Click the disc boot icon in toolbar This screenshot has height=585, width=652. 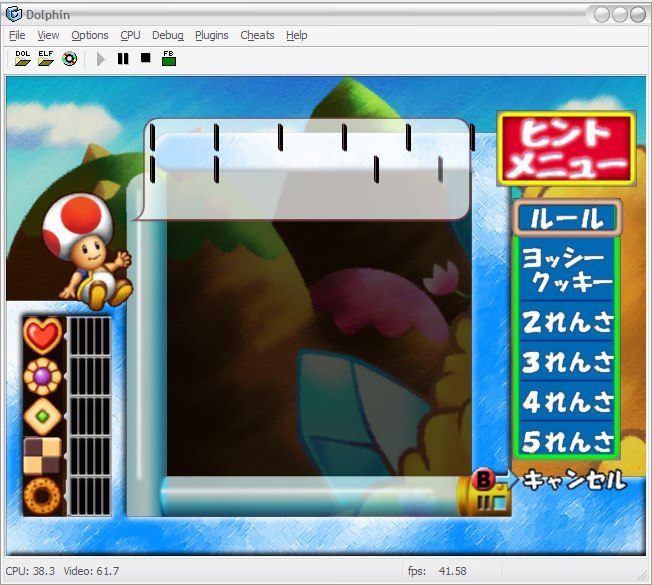click(x=69, y=59)
